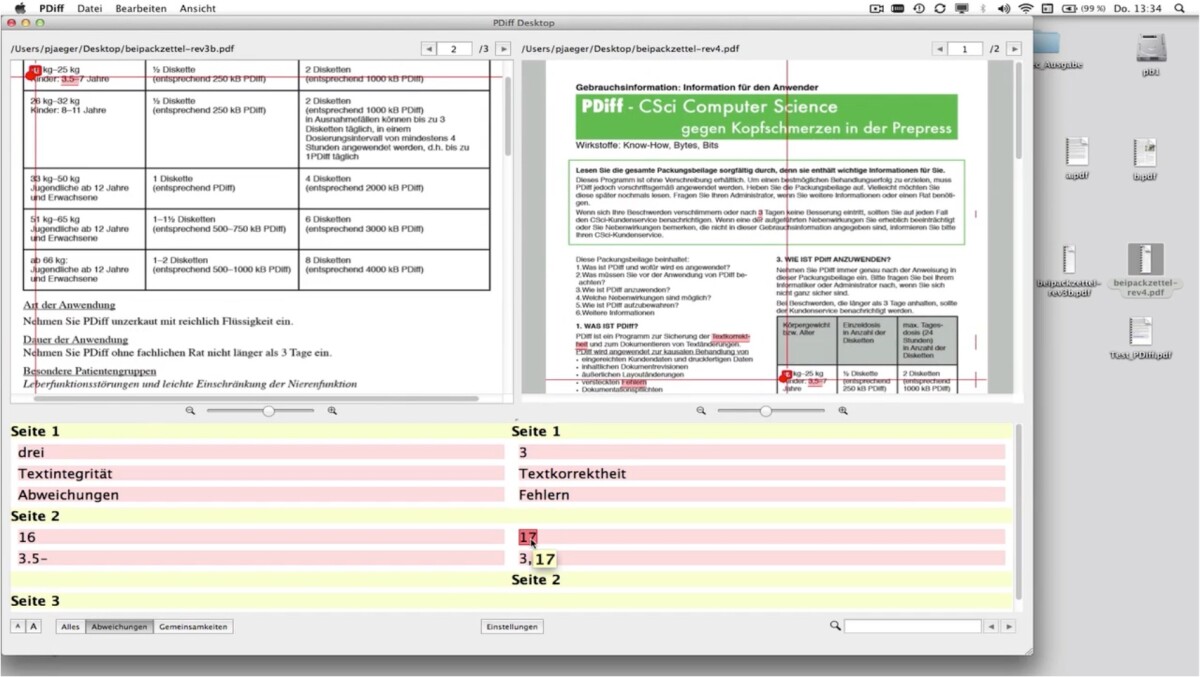Image resolution: width=1200 pixels, height=677 pixels.
Task: Jump to previous search result arrow
Action: 991,626
